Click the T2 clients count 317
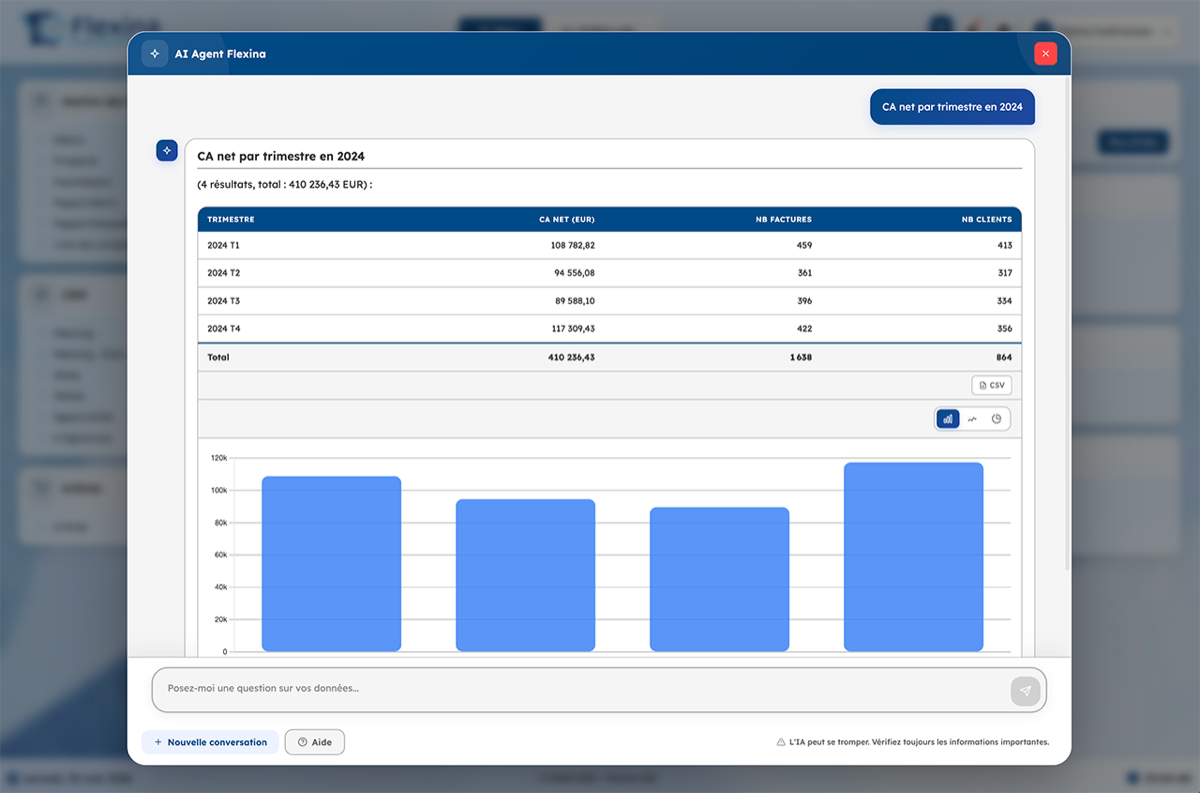The height and width of the screenshot is (793, 1200). [1004, 273]
